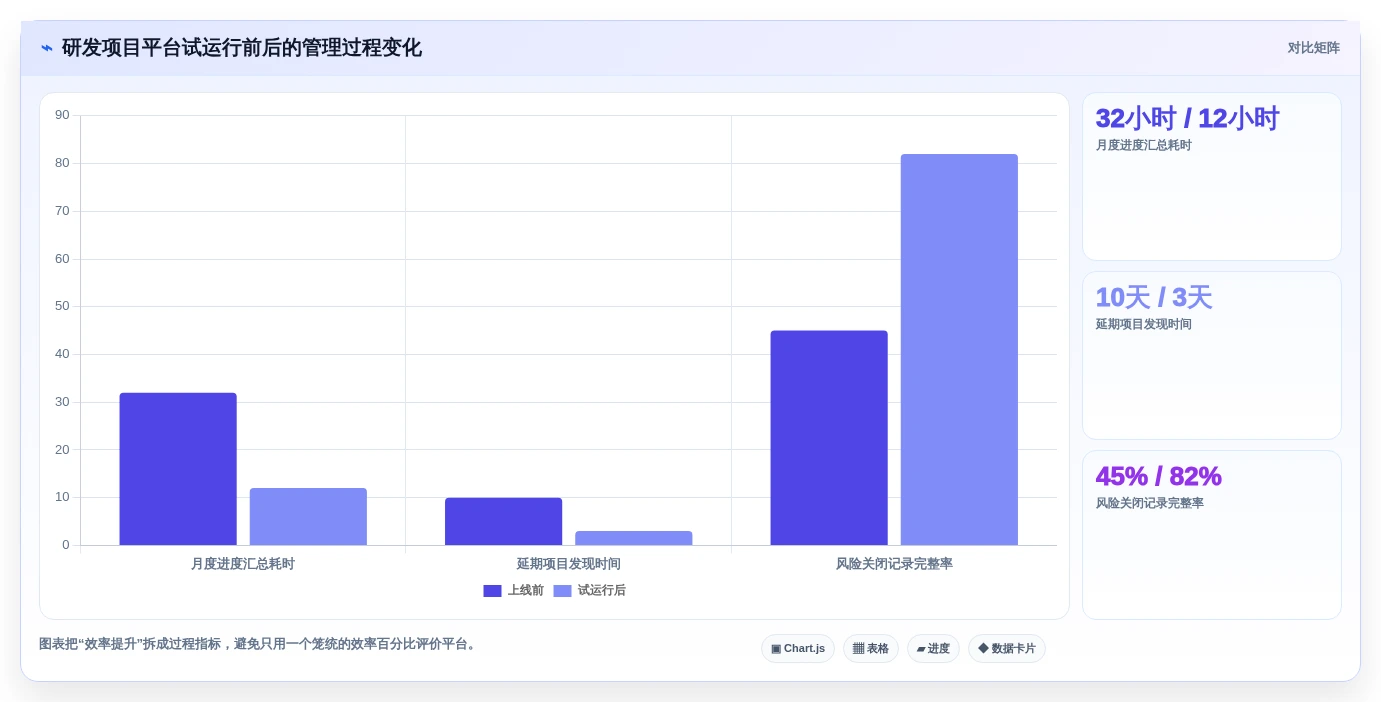Image resolution: width=1381 pixels, height=702 pixels.
Task: Click the 月度进度汇总耗时 card caption
Action: point(1143,146)
